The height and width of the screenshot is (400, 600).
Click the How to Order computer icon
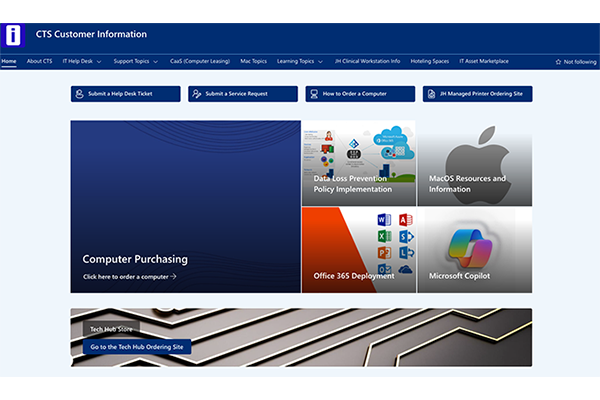[x=314, y=94]
